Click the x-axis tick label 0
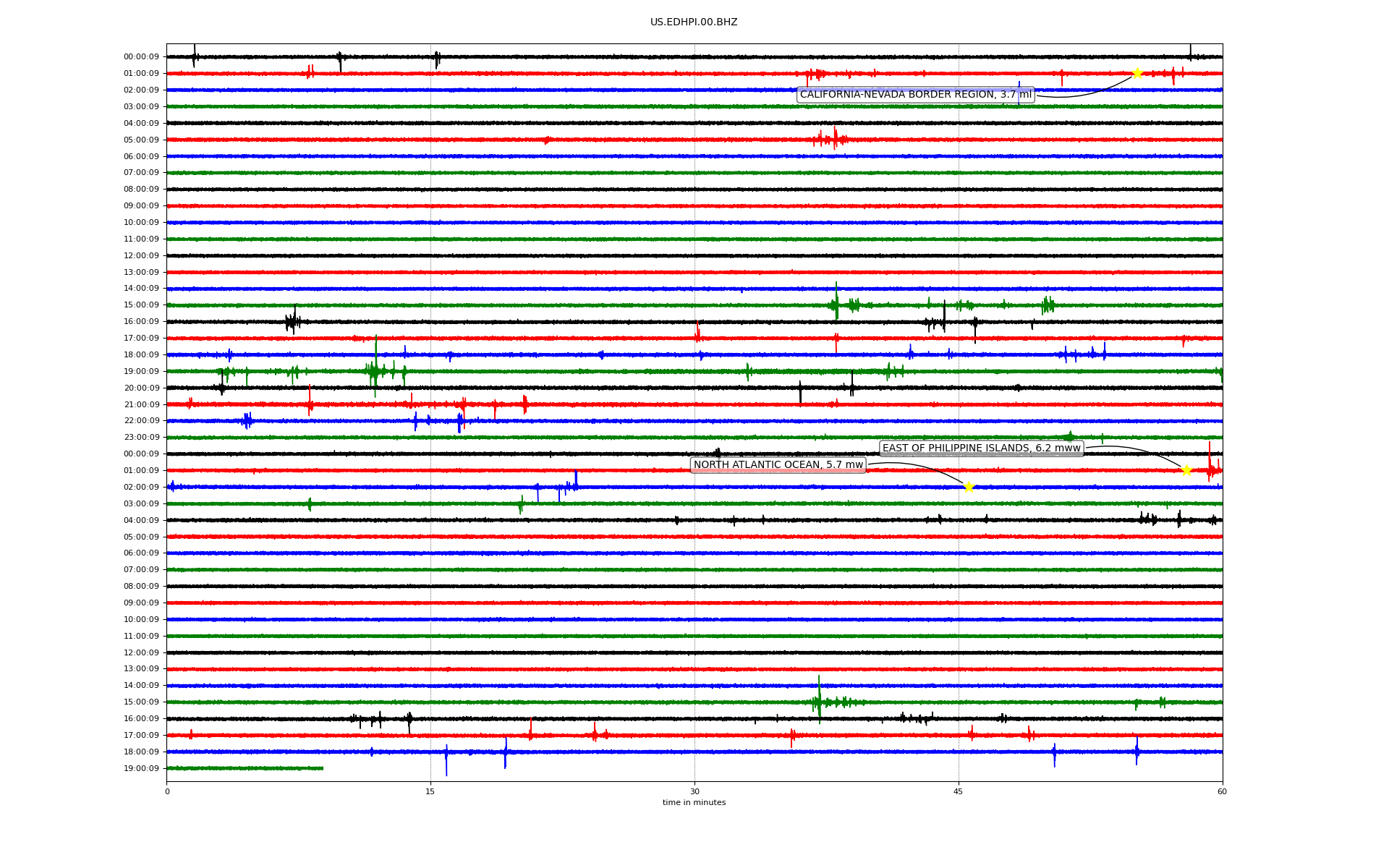The image size is (1389, 868). pos(167,791)
